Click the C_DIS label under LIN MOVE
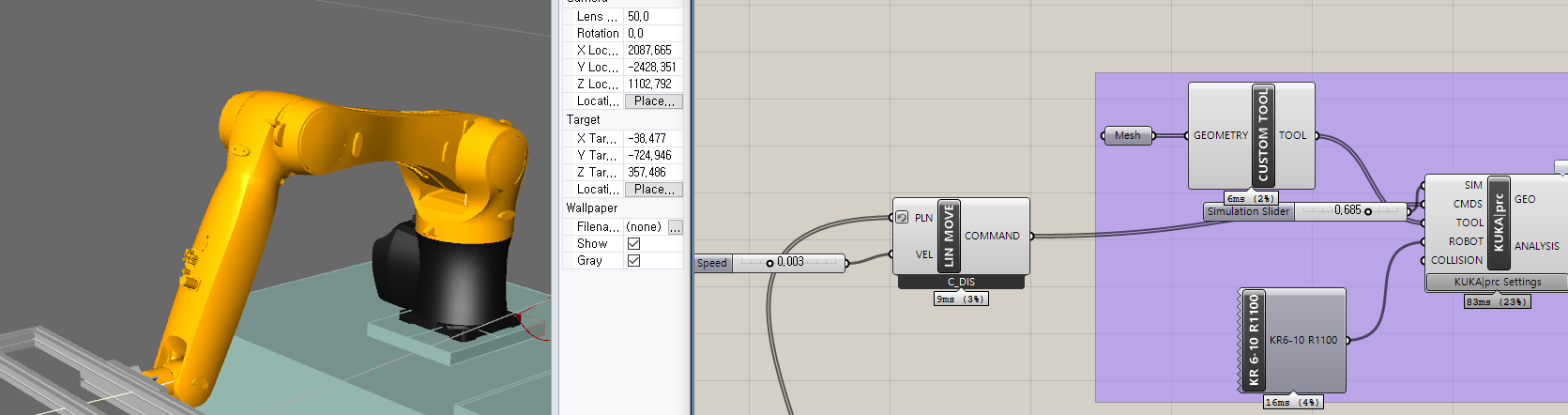The image size is (1568, 415). [961, 282]
